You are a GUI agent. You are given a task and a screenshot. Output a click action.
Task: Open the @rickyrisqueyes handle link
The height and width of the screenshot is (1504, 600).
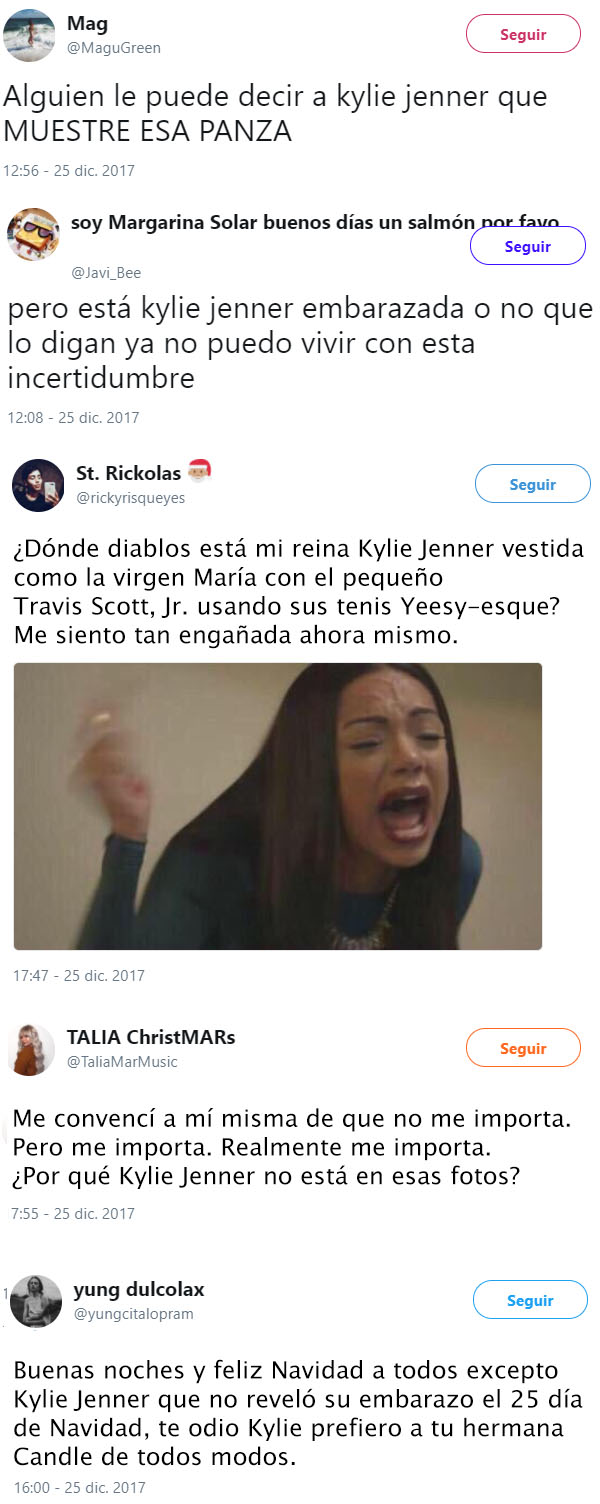coord(131,498)
